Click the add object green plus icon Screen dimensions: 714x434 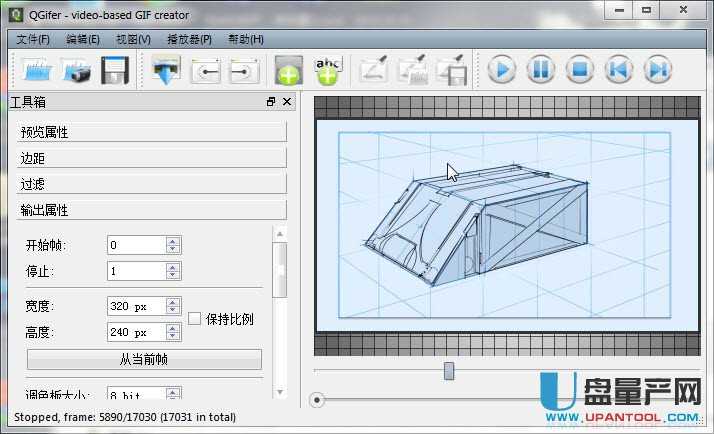coord(287,70)
